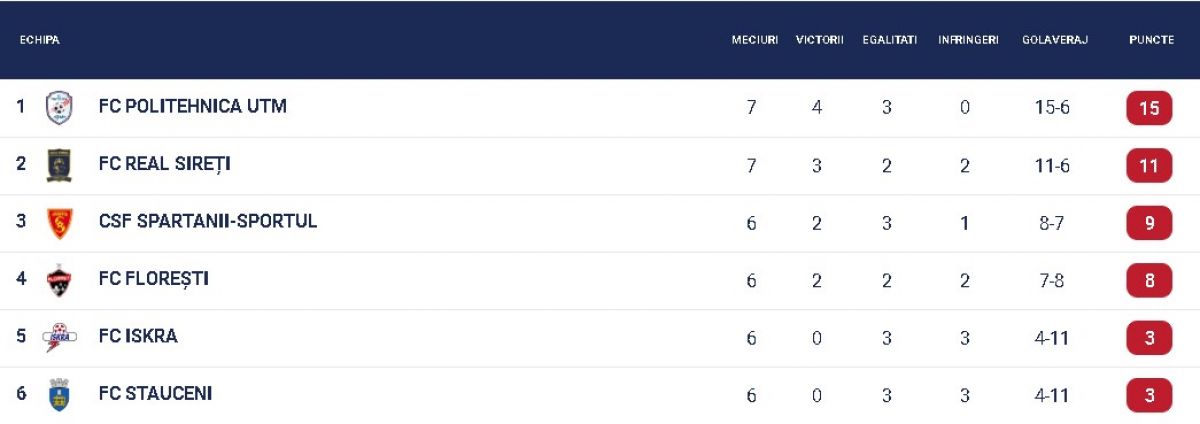This screenshot has width=1200, height=424.
Task: Go to the FC Florești team name
Action: coord(153,279)
